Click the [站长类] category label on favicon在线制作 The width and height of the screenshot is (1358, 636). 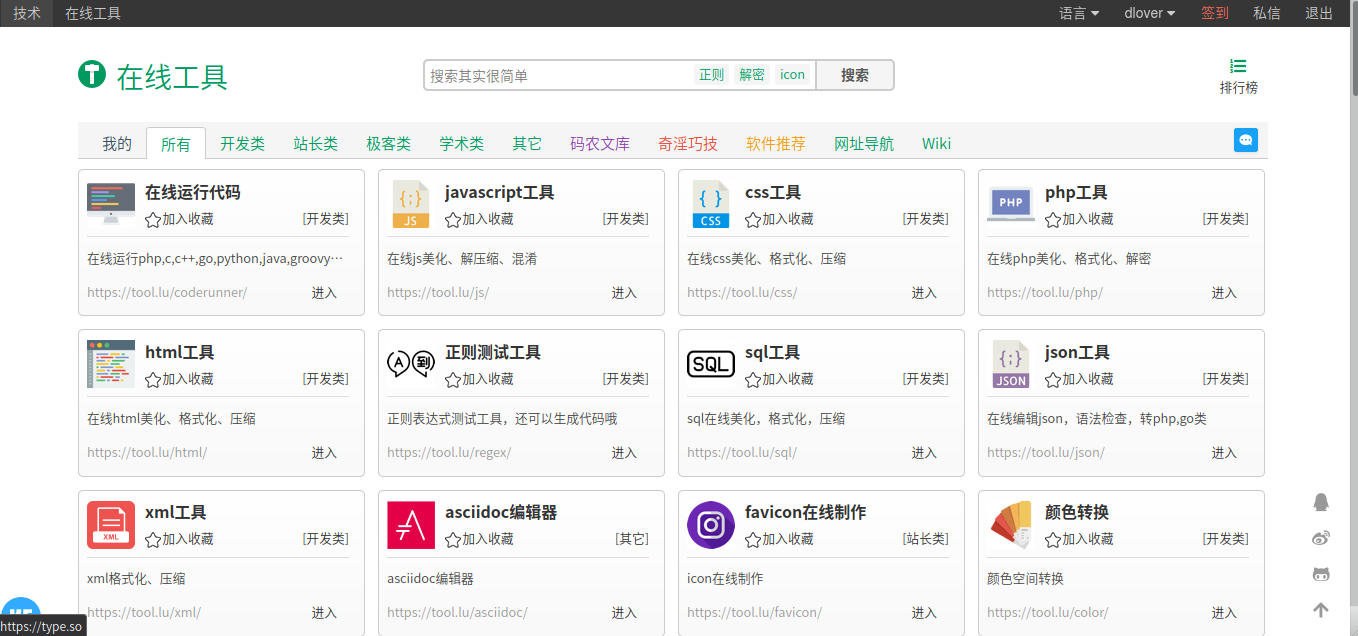[x=925, y=539]
